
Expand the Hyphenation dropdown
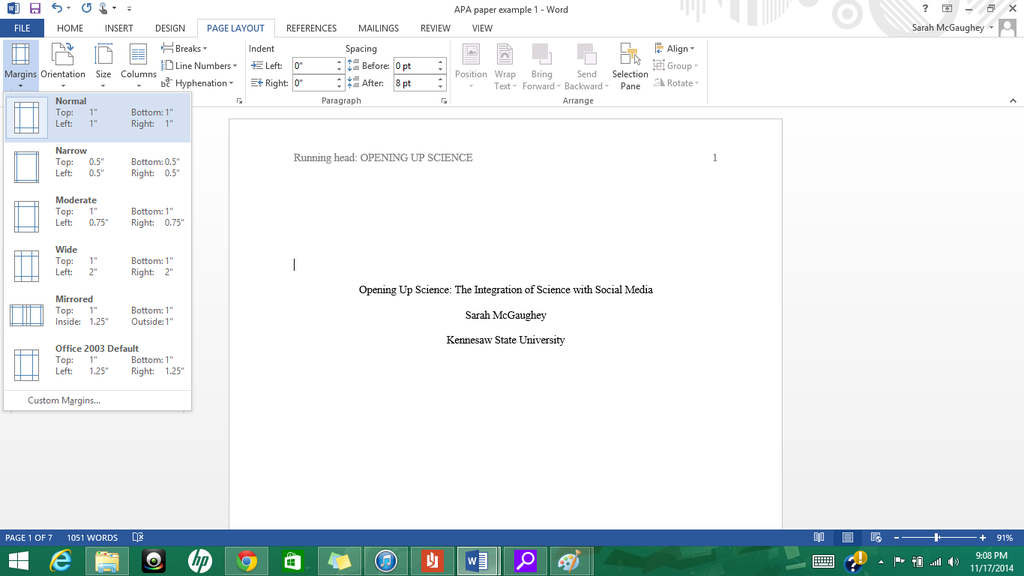(x=197, y=83)
